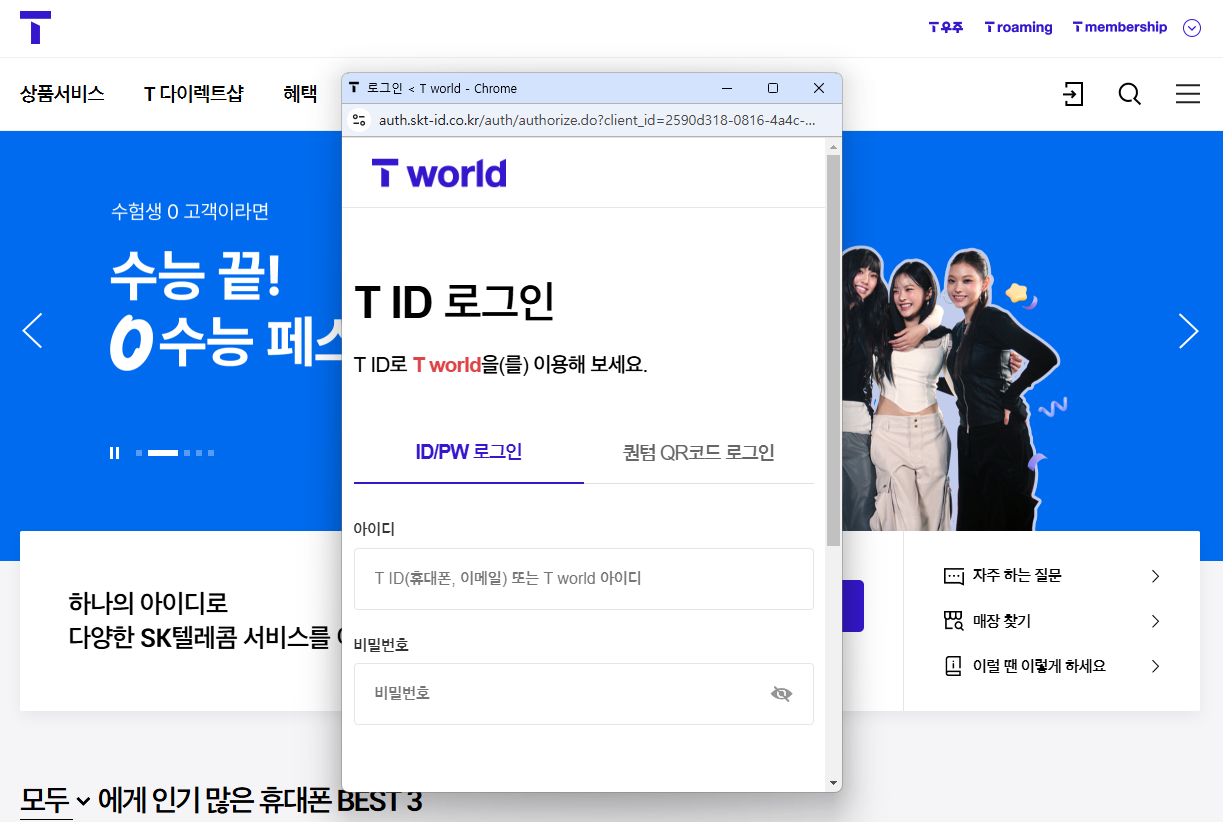Open the T roaming link

1019,28
